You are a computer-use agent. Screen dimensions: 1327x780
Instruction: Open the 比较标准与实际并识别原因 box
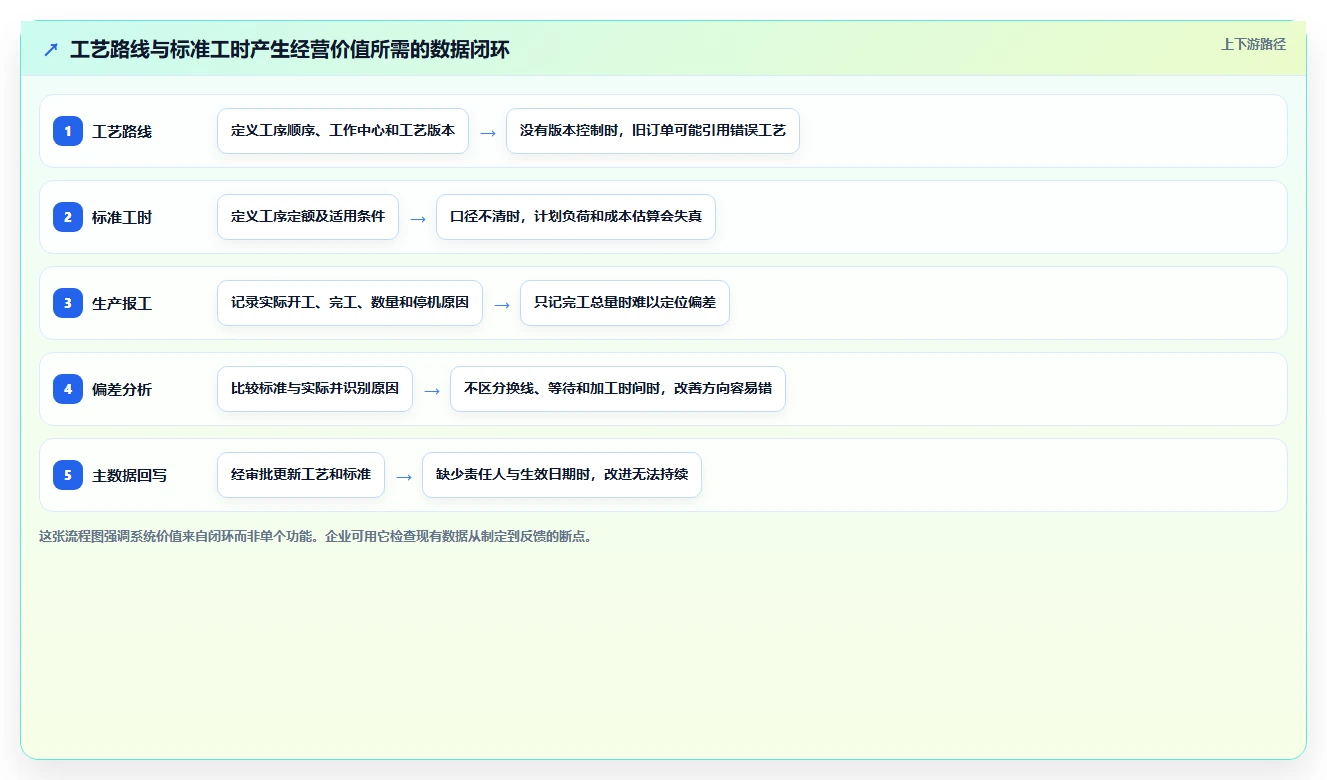click(315, 389)
